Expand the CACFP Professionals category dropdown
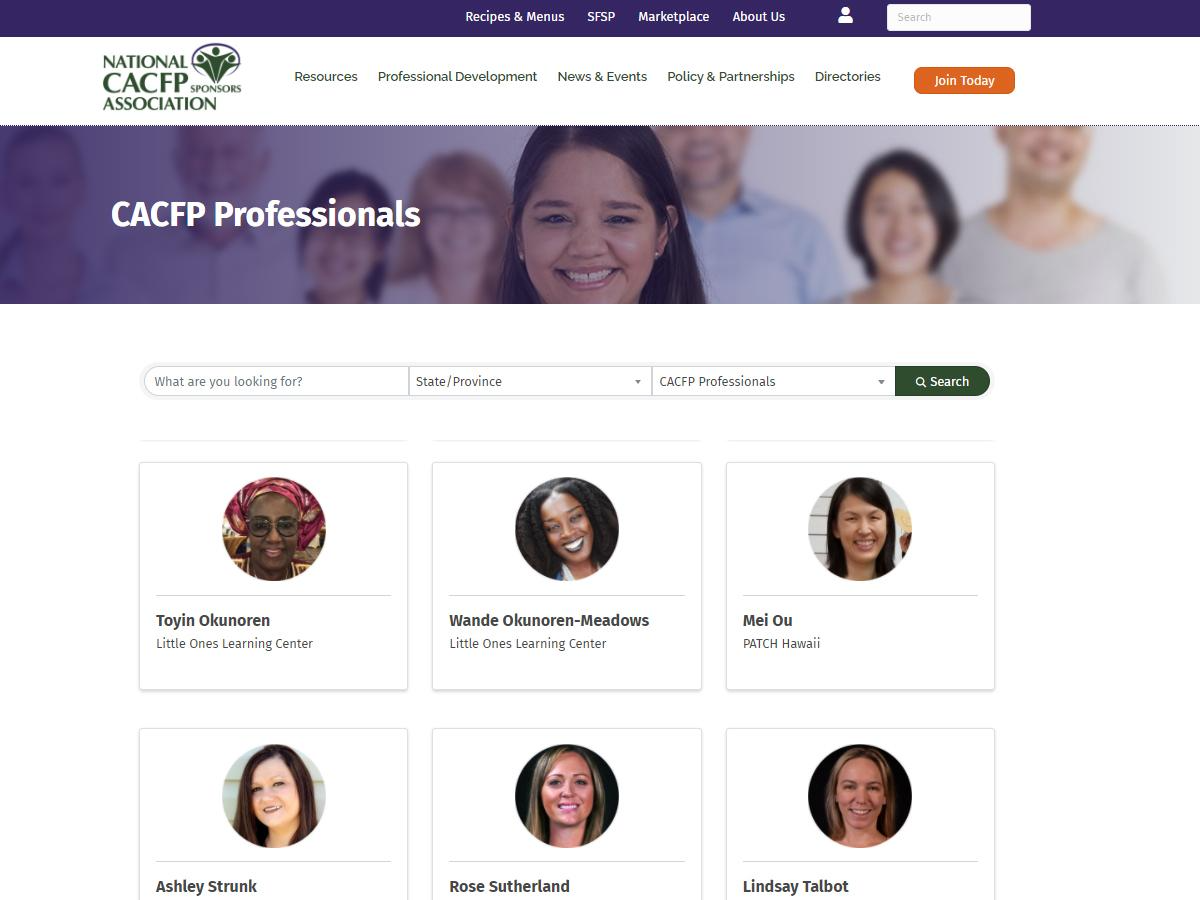Image resolution: width=1200 pixels, height=900 pixels. click(x=773, y=381)
